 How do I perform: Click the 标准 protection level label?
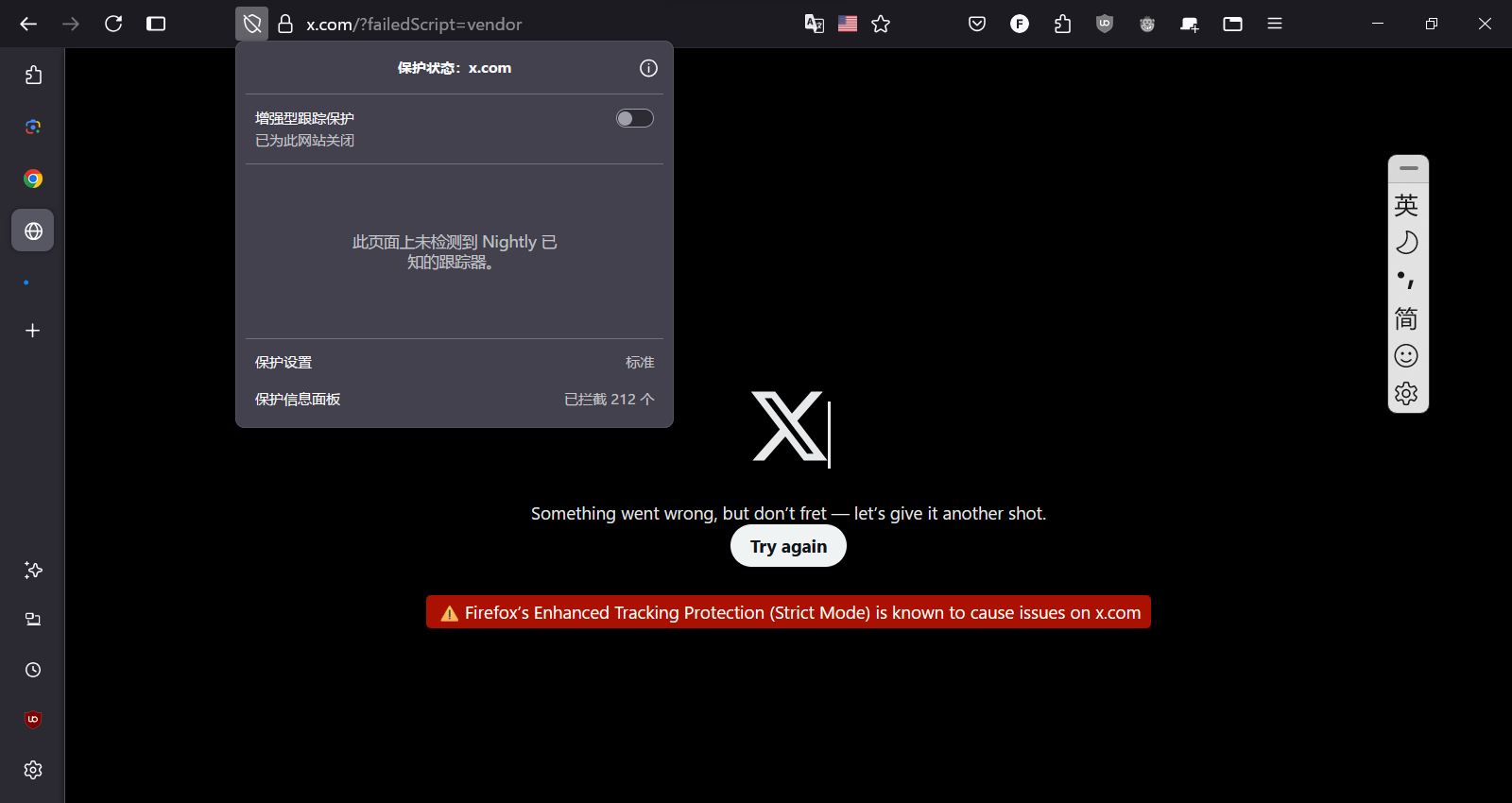tap(640, 363)
